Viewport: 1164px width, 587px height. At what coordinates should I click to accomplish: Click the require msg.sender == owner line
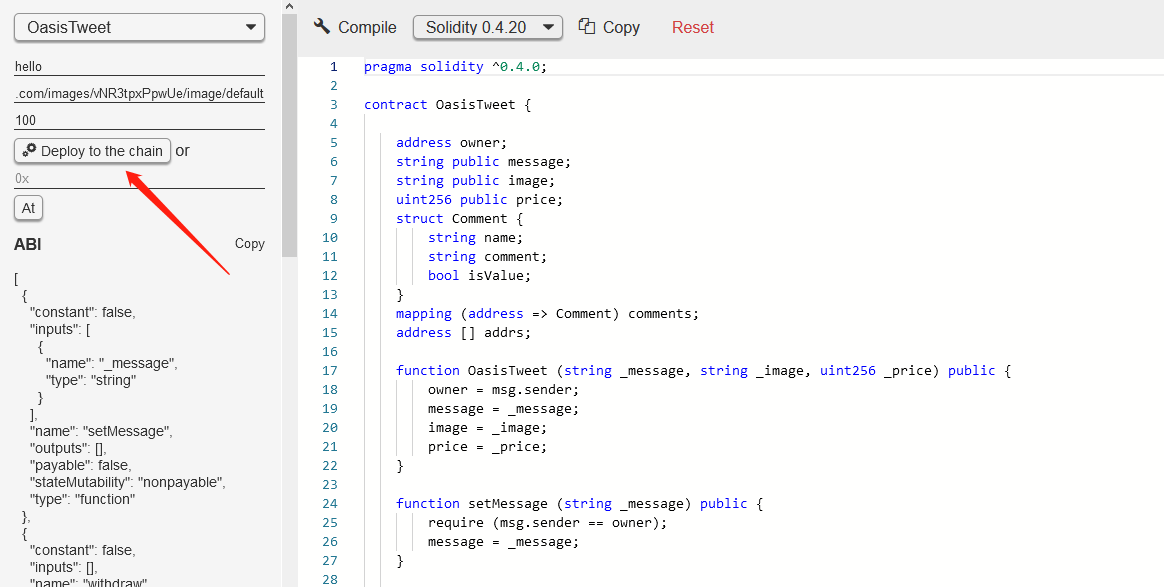tap(547, 522)
